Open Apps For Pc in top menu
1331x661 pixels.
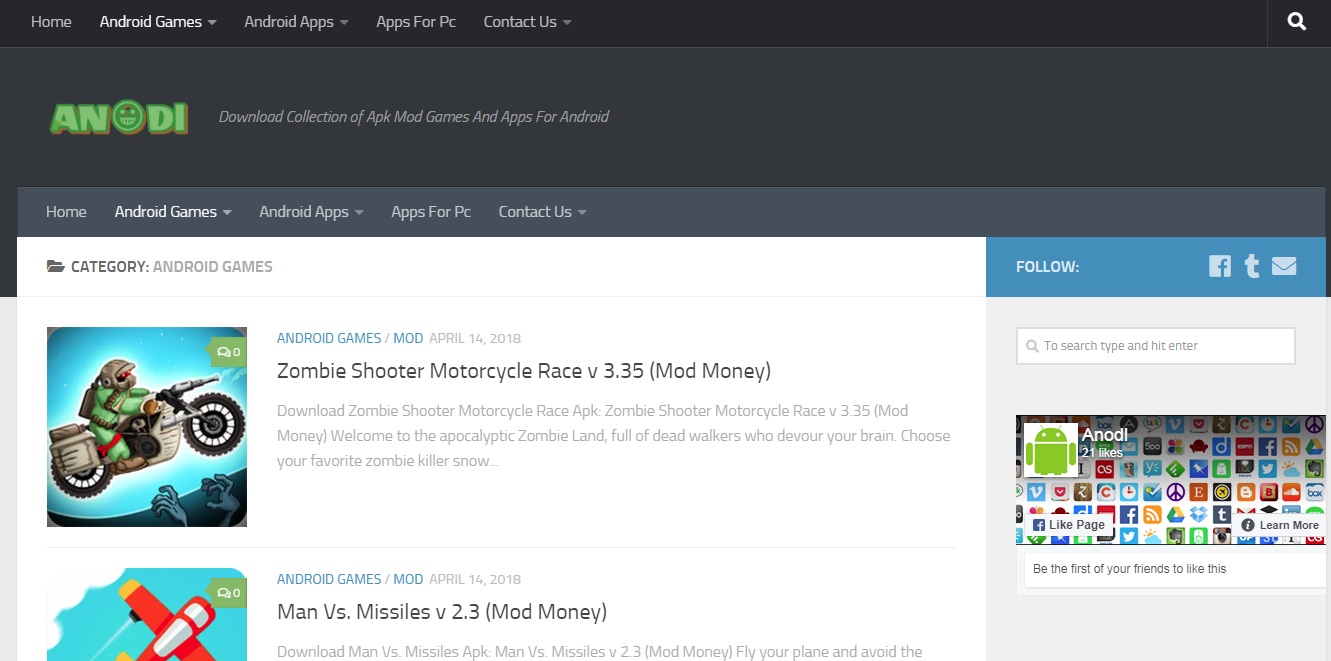point(416,22)
